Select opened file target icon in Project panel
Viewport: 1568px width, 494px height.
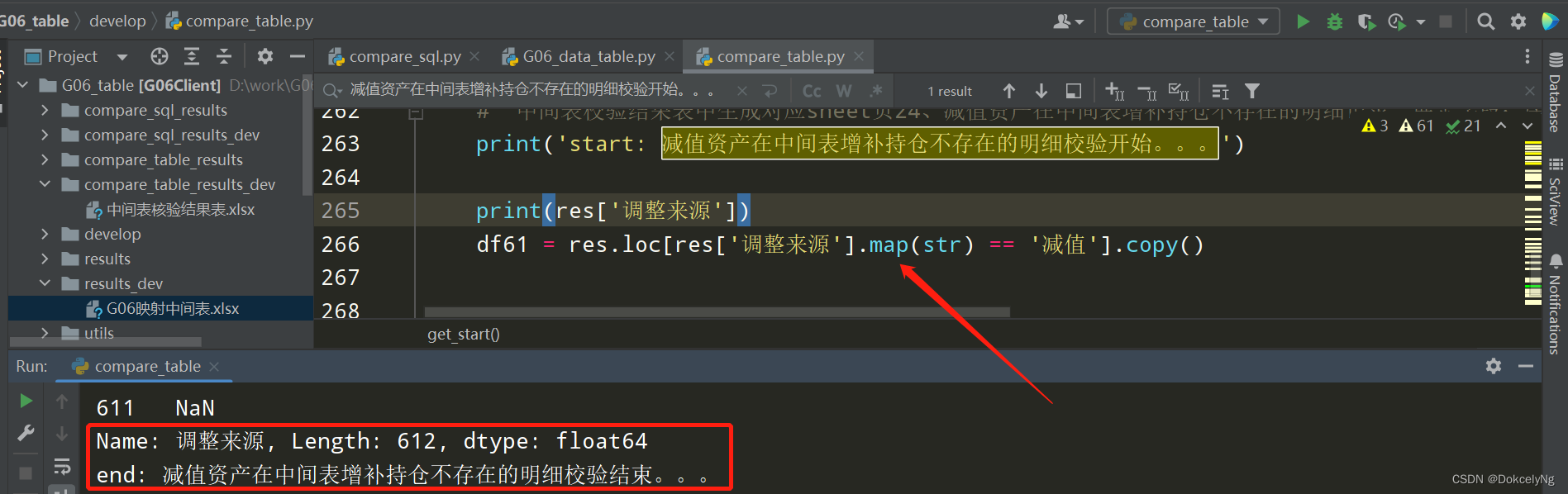pos(160,56)
